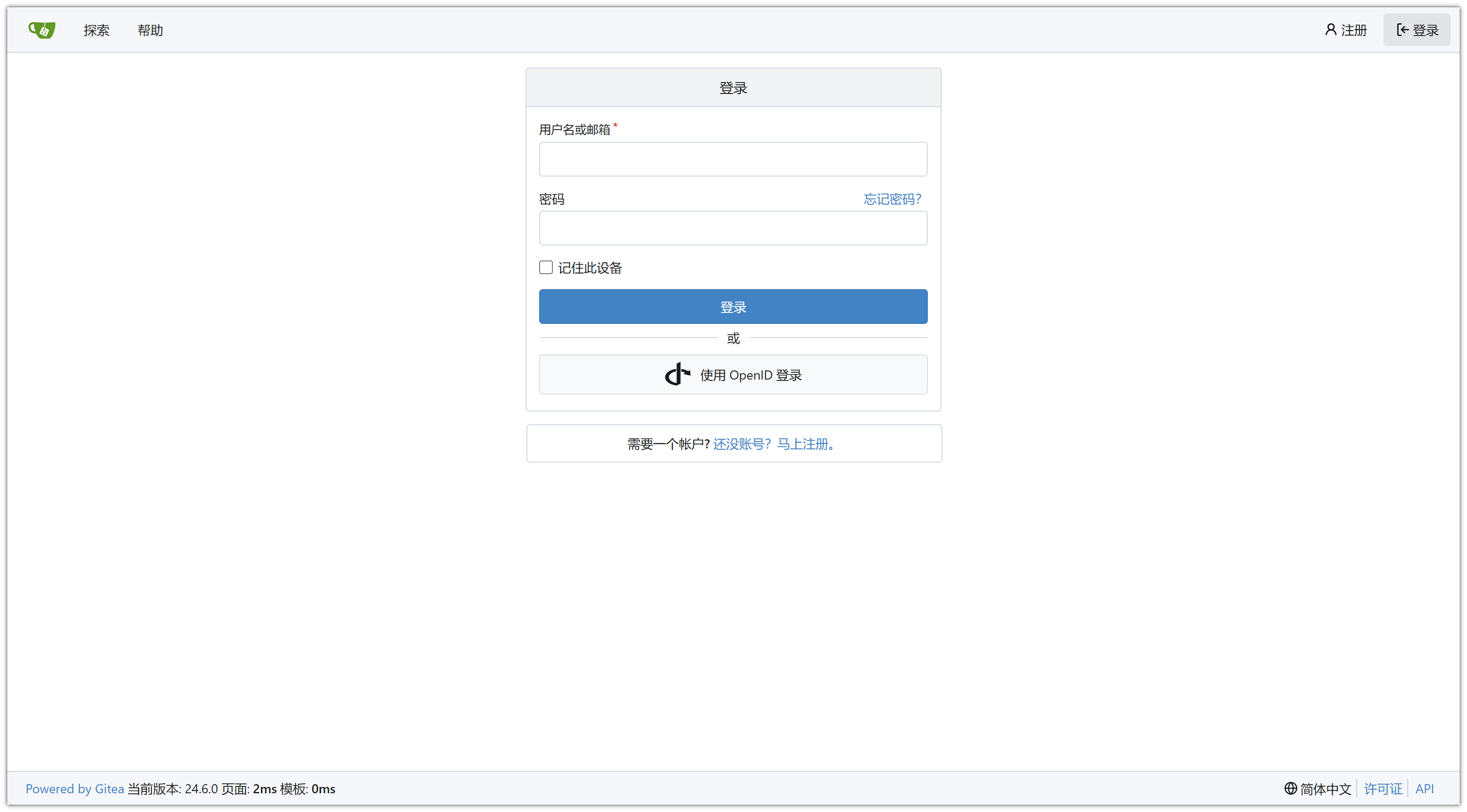
Task: Click the 记住此设备 label text
Action: [x=589, y=268]
